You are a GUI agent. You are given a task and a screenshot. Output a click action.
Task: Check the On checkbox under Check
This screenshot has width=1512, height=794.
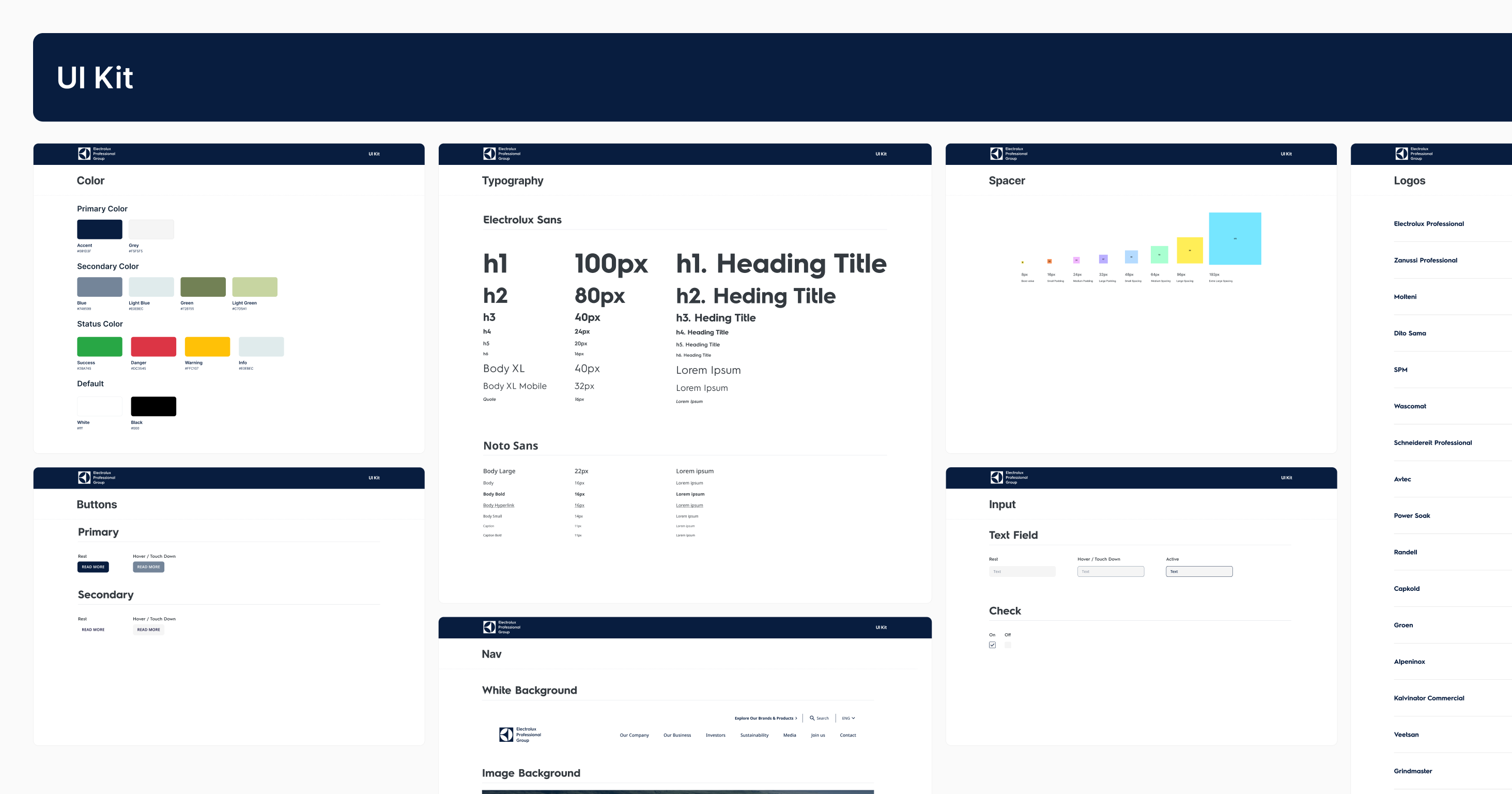[x=993, y=645]
